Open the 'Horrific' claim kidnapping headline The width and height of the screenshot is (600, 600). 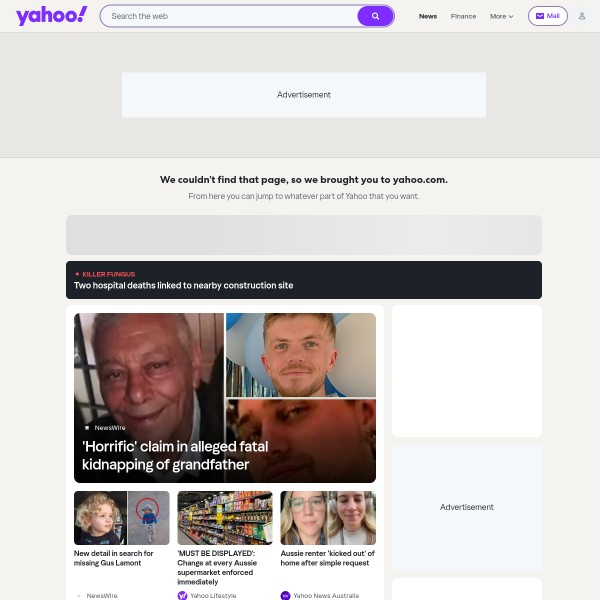[x=175, y=455]
